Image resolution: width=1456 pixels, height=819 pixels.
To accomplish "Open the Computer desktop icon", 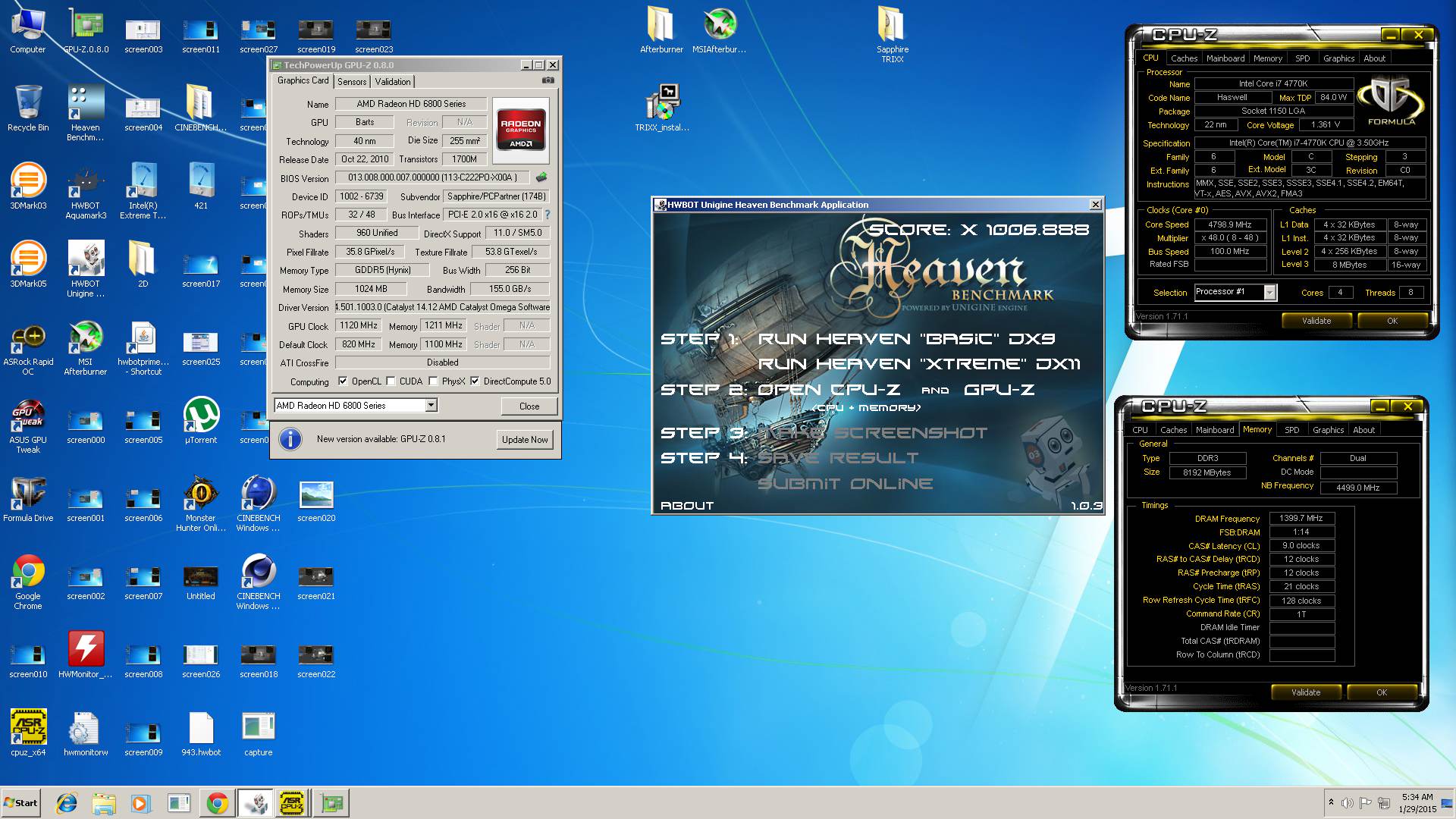I will [28, 30].
